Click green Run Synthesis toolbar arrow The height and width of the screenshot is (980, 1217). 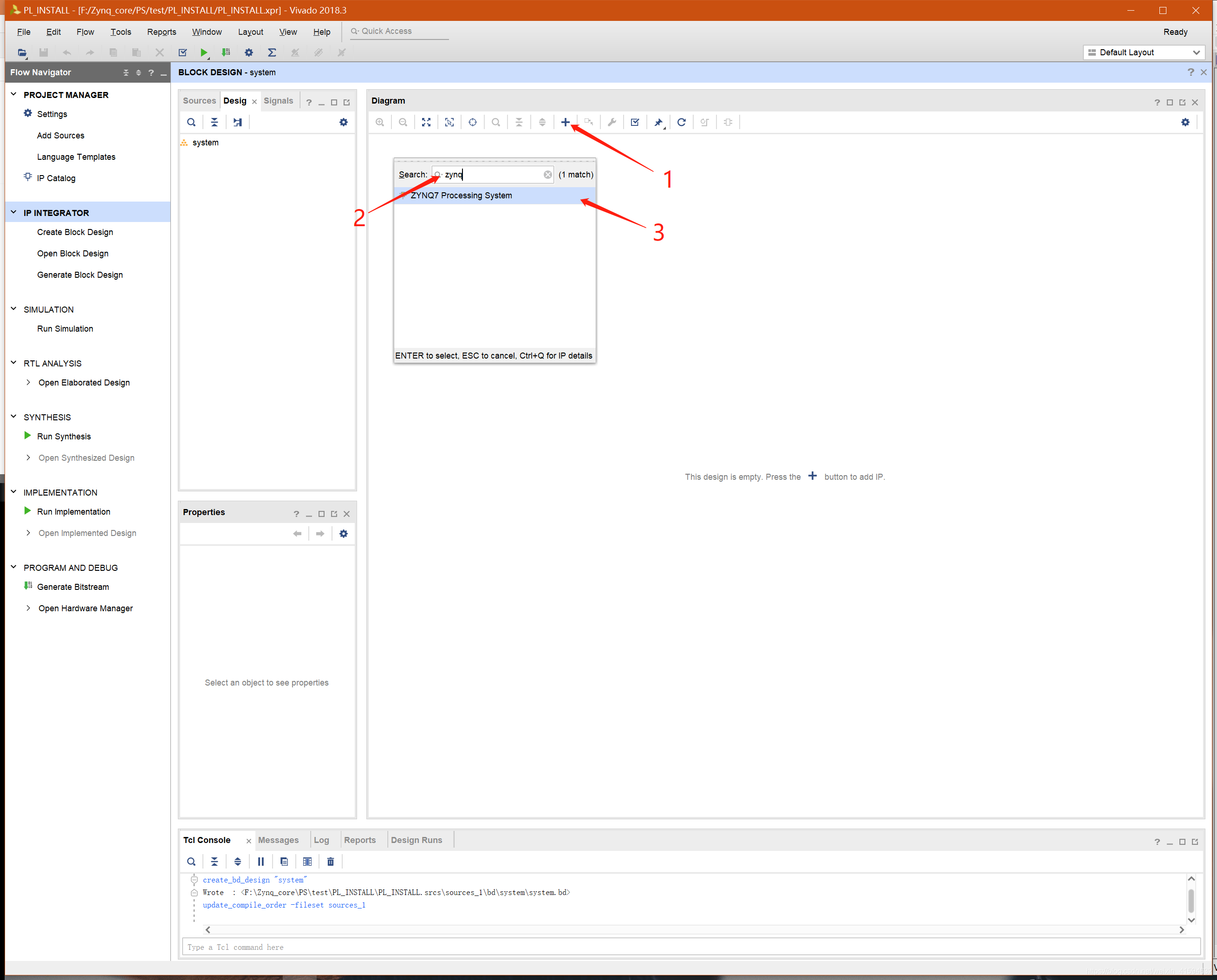(204, 52)
